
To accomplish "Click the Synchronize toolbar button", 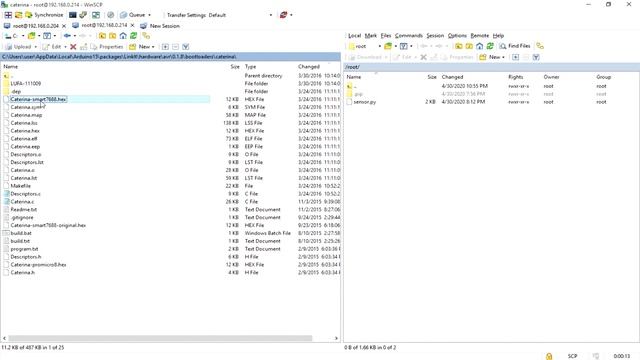I will click(x=44, y=15).
